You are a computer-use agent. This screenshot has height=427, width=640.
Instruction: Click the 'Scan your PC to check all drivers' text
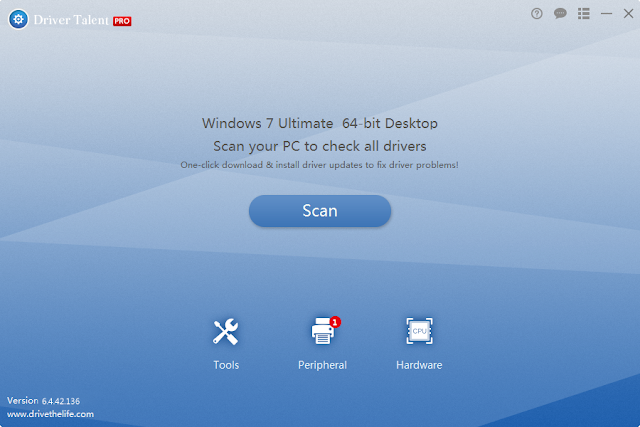click(x=320, y=146)
